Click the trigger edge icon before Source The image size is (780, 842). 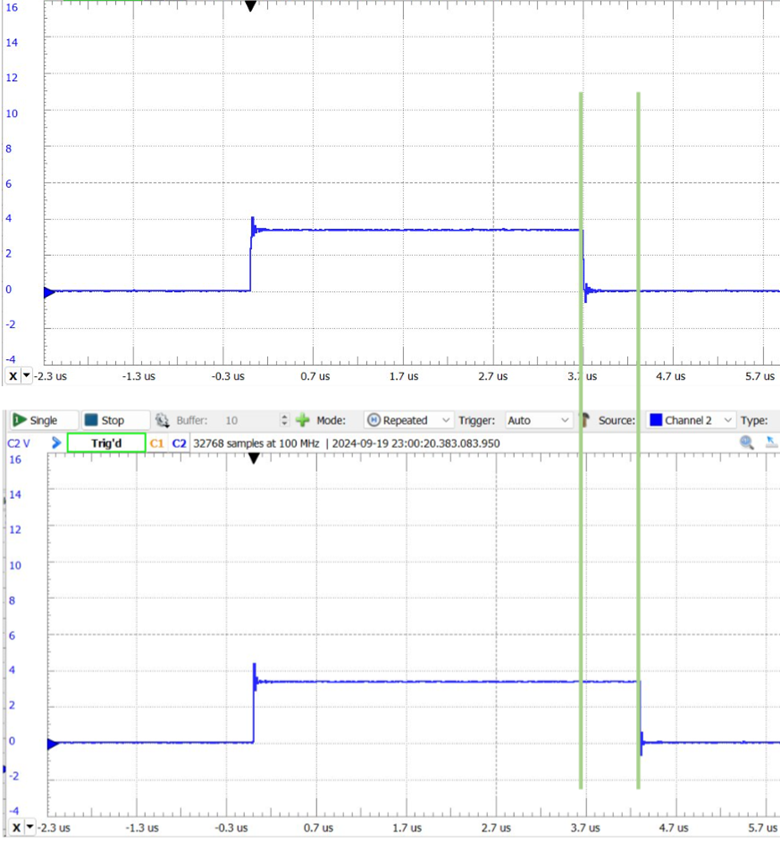pyautogui.click(x=586, y=421)
